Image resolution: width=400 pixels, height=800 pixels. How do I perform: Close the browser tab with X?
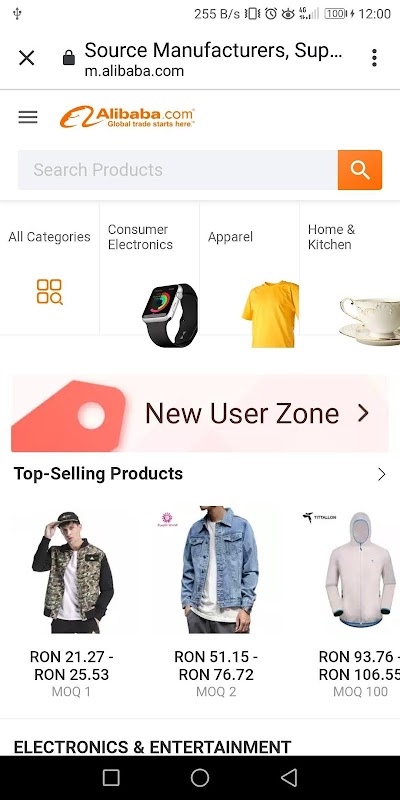[x=27, y=58]
